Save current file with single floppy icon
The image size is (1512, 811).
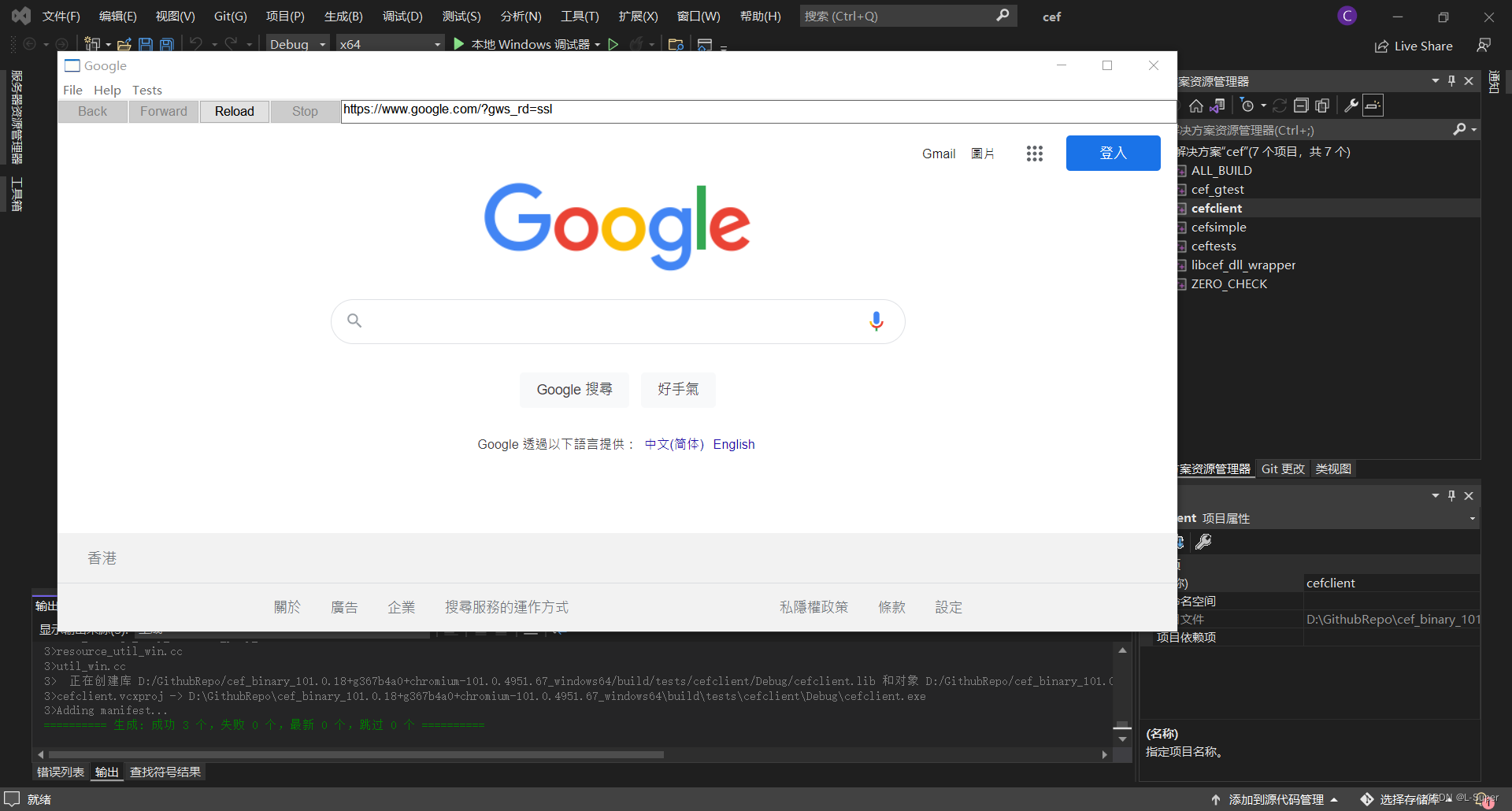point(146,44)
